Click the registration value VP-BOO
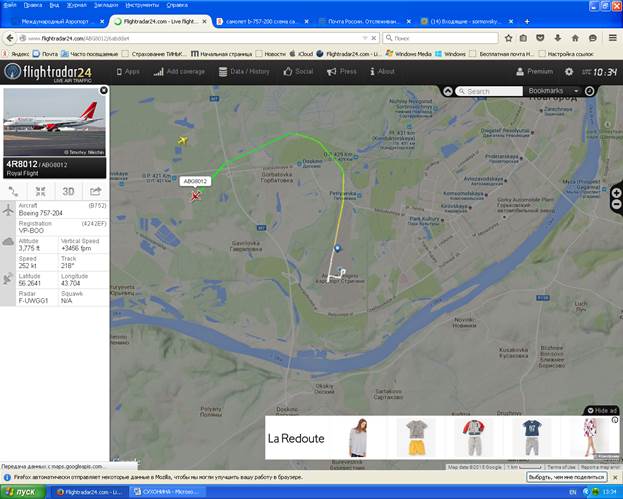Image resolution: width=623 pixels, height=499 pixels. click(x=31, y=230)
